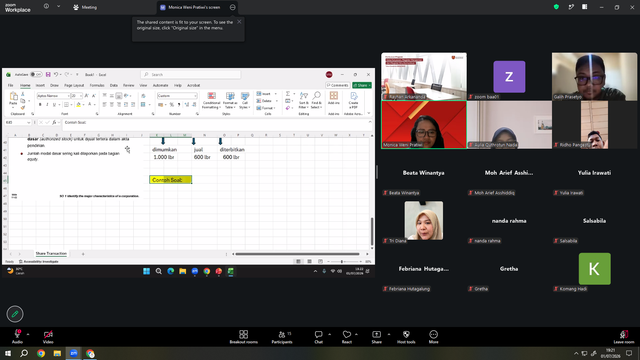Screen dimensions: 640x360
Task: Dismiss the shared content notification
Action: (239, 22)
